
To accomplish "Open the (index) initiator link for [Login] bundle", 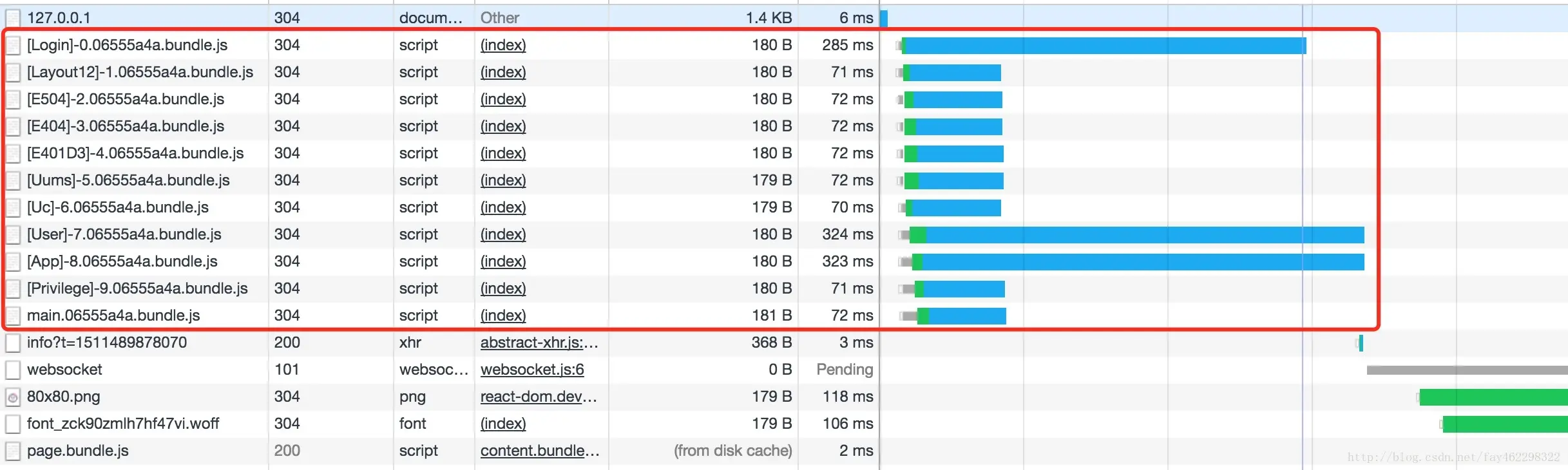I will [x=503, y=45].
